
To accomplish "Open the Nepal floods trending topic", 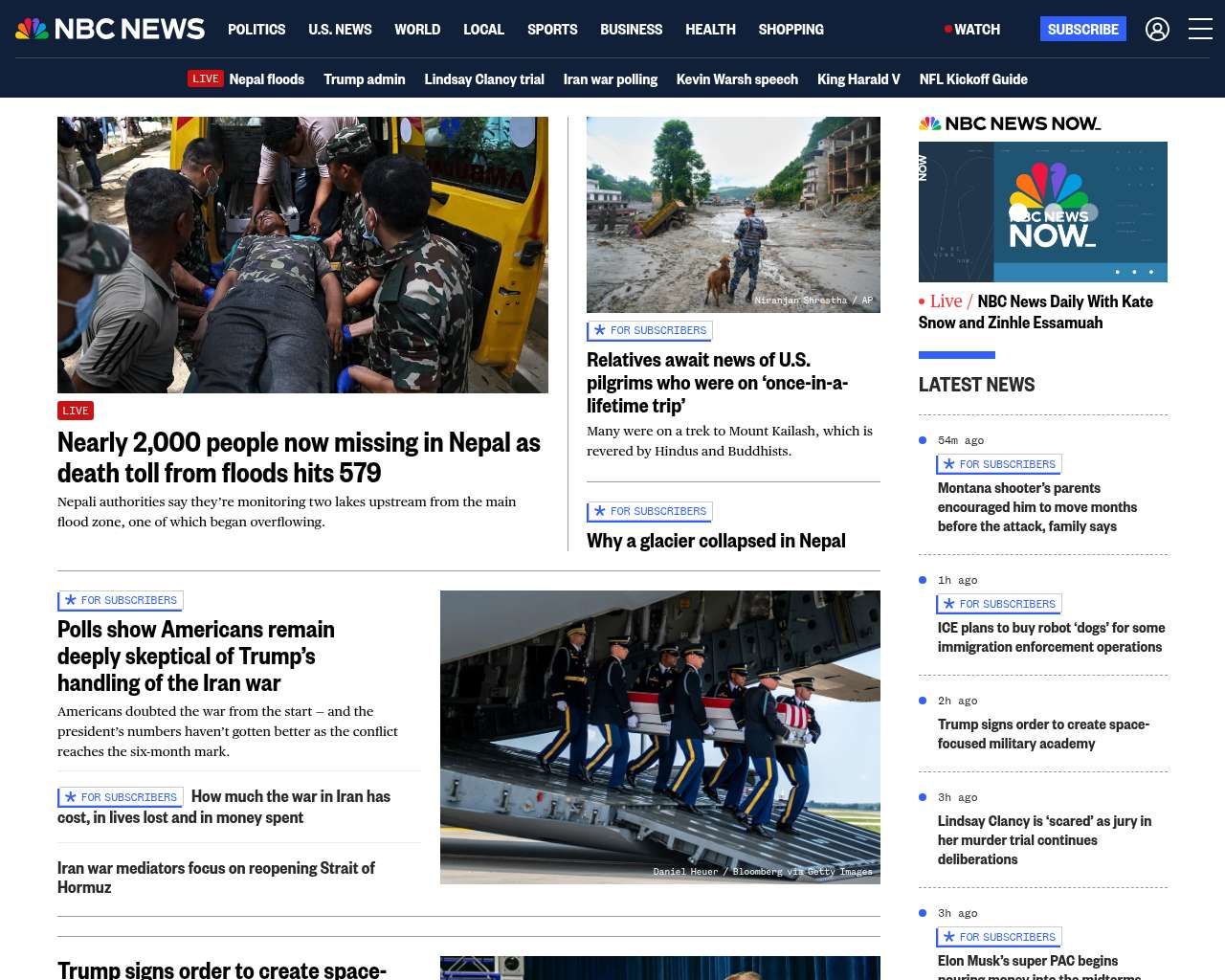I will [x=267, y=79].
